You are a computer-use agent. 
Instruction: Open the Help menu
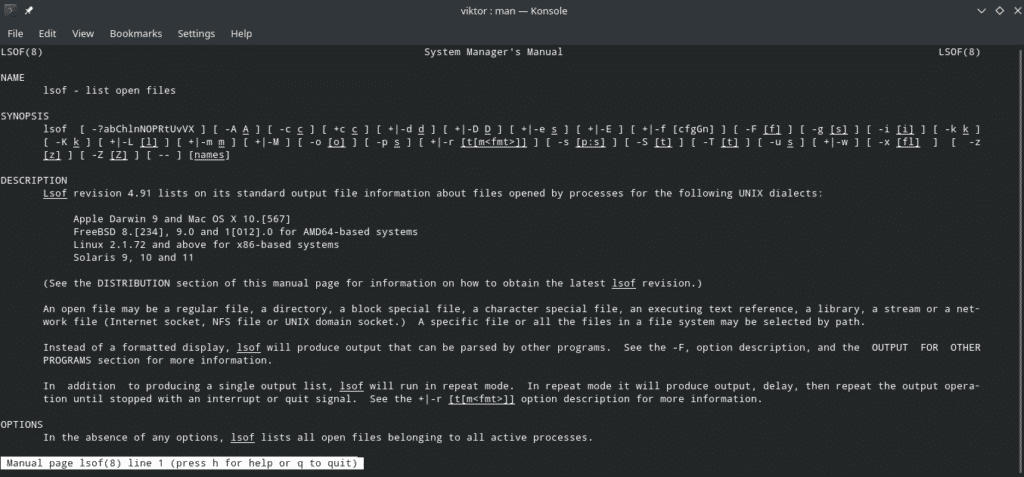(241, 33)
